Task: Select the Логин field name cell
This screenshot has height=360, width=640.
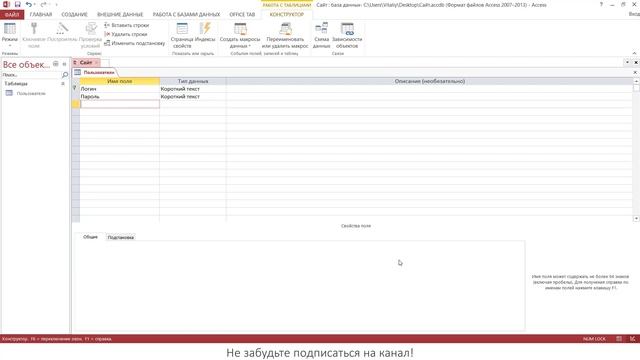Action: [120, 89]
